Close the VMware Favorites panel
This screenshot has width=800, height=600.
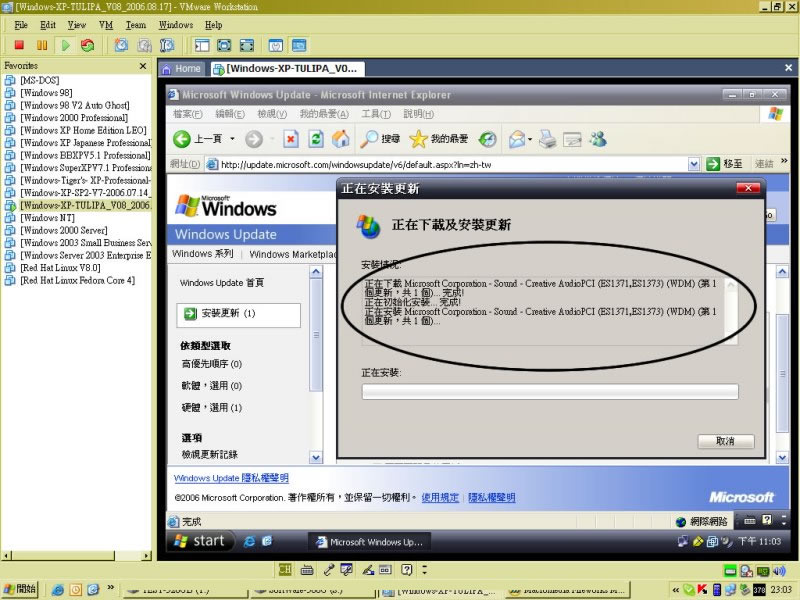(143, 66)
